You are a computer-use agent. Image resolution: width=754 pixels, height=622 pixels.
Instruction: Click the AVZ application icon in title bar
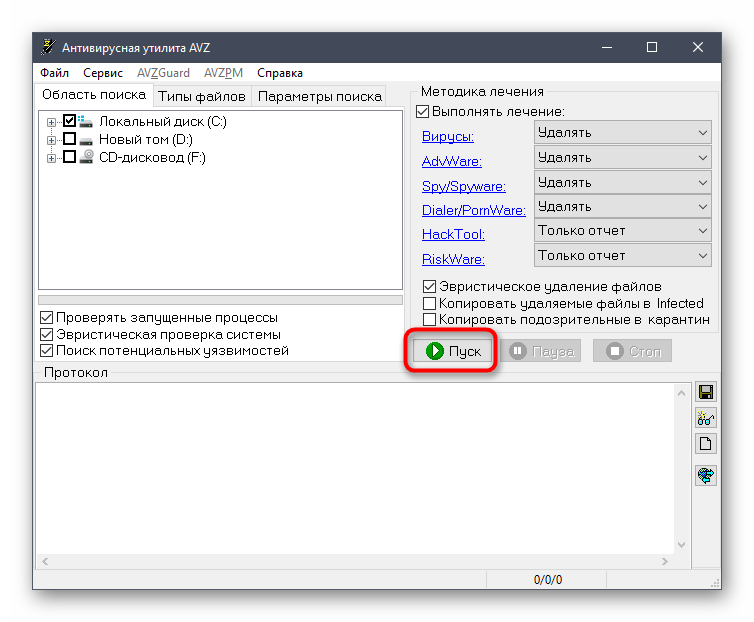coord(48,47)
